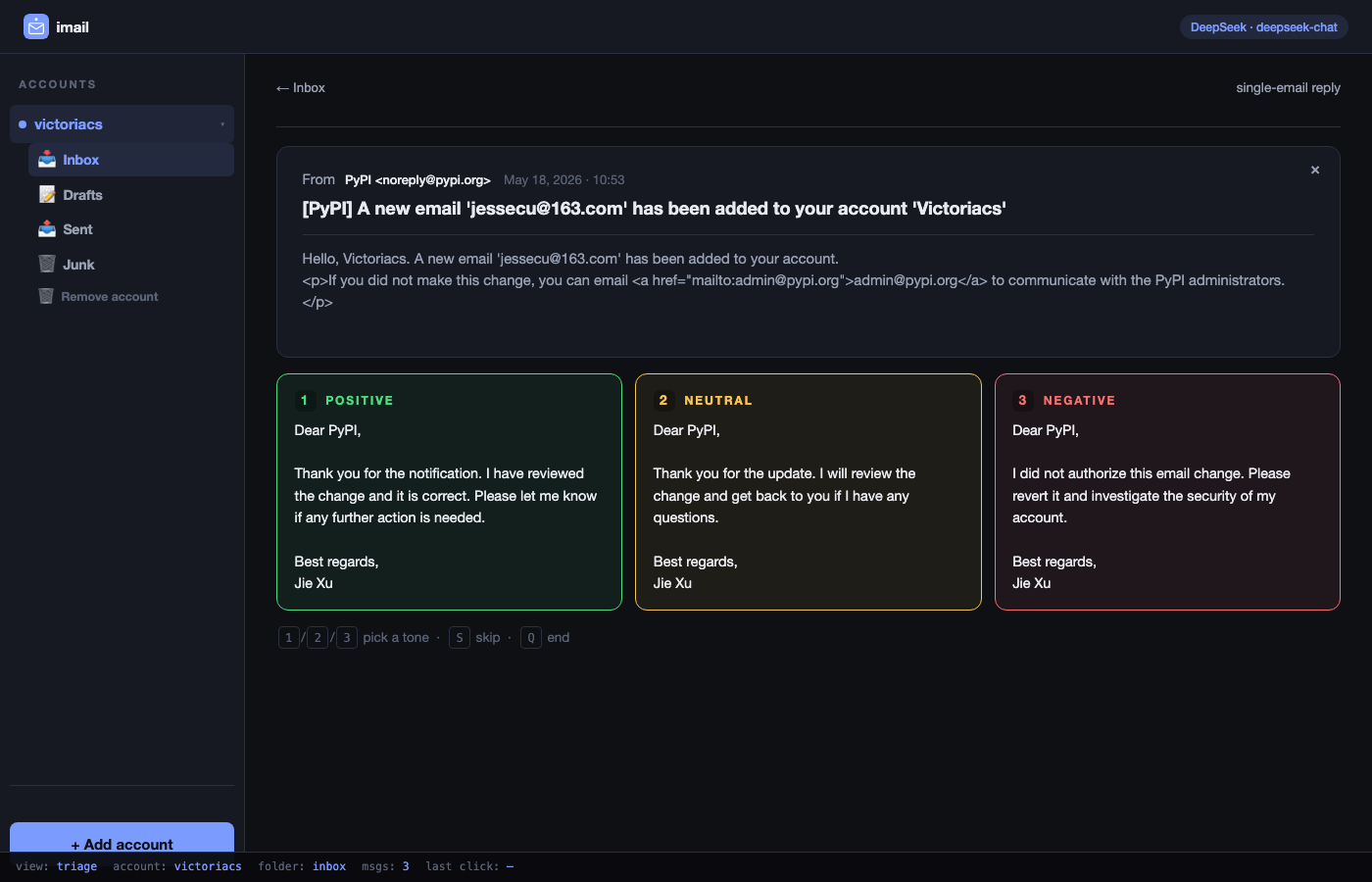Open the Junk folder

(131, 265)
